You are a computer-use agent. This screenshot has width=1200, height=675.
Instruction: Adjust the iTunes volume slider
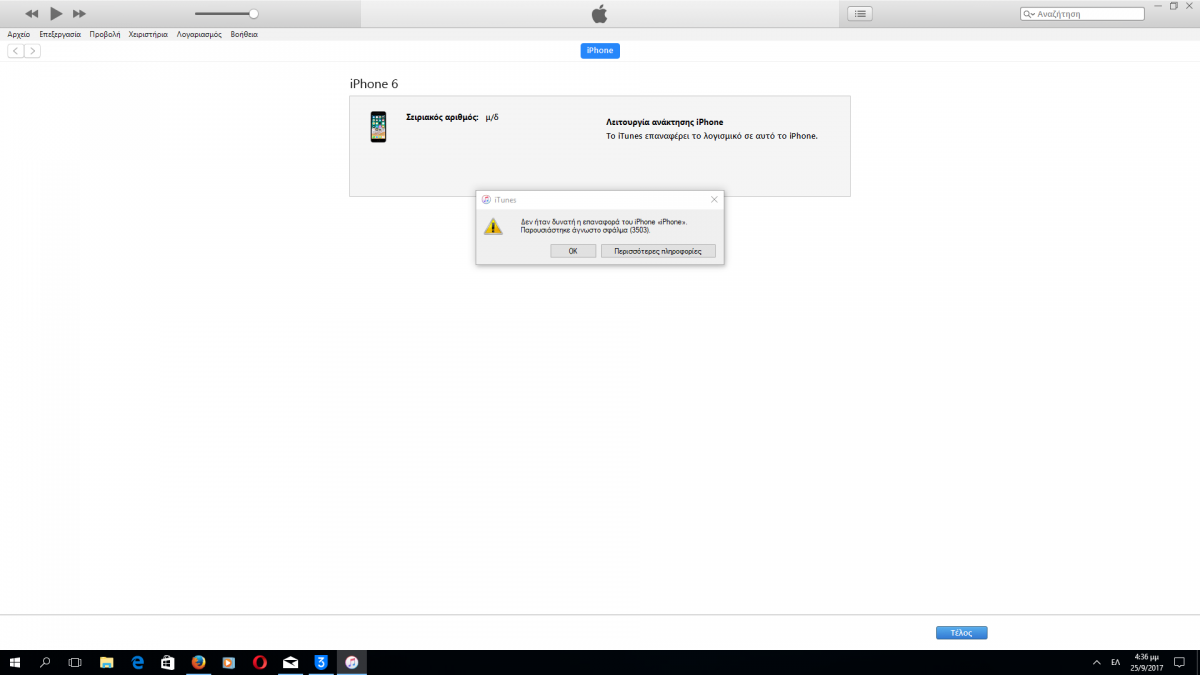coord(226,14)
